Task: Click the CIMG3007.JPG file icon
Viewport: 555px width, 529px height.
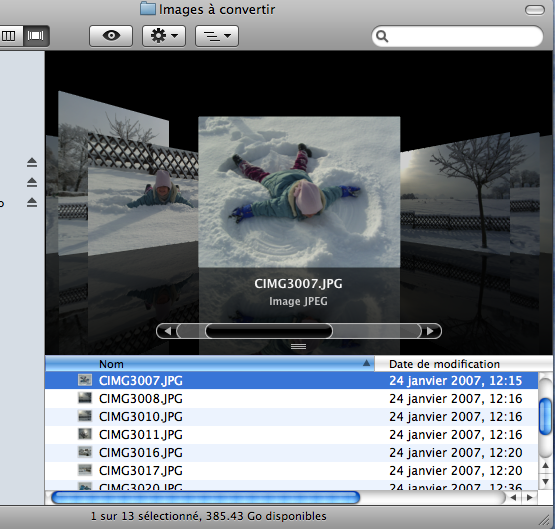Action: click(85, 380)
